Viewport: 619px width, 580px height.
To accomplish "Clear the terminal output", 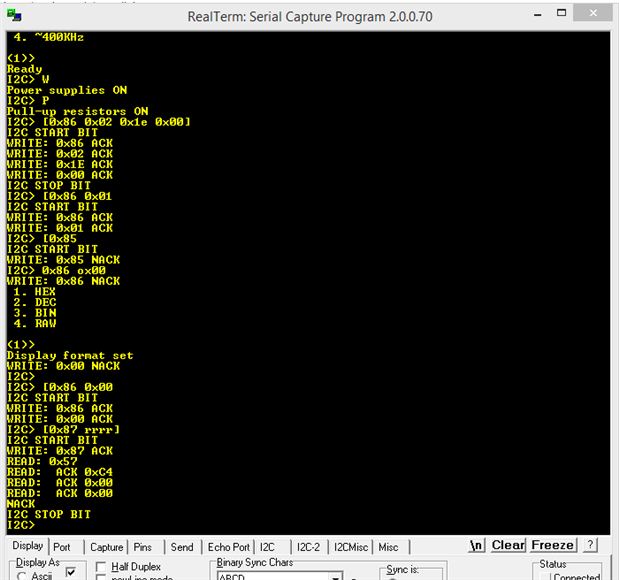I will (508, 545).
